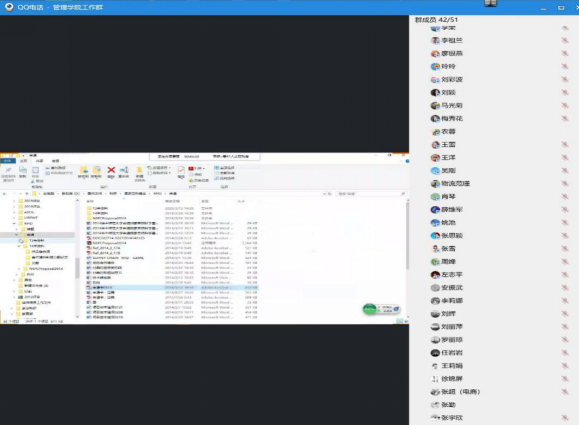Click muted microphone icon beside 马光菊
Screen dimensions: 579x425
pos(565,105)
